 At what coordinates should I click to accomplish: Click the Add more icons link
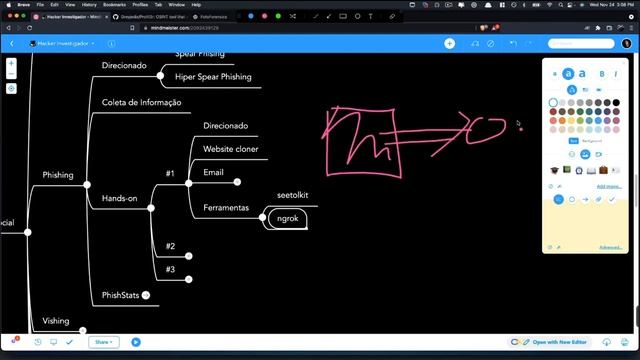[x=609, y=187]
